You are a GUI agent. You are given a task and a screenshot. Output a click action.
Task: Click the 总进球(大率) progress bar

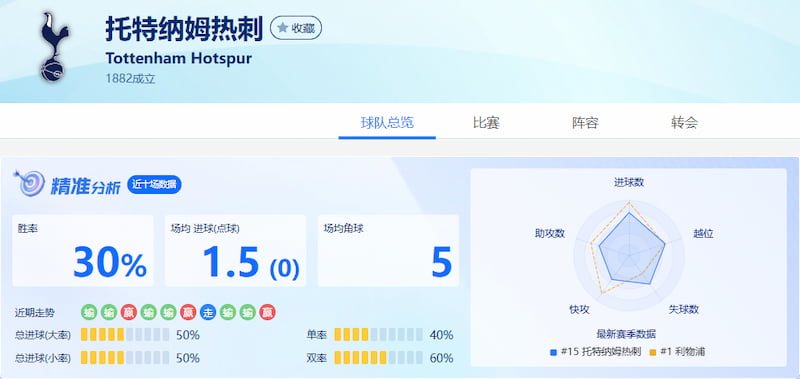pos(125,335)
